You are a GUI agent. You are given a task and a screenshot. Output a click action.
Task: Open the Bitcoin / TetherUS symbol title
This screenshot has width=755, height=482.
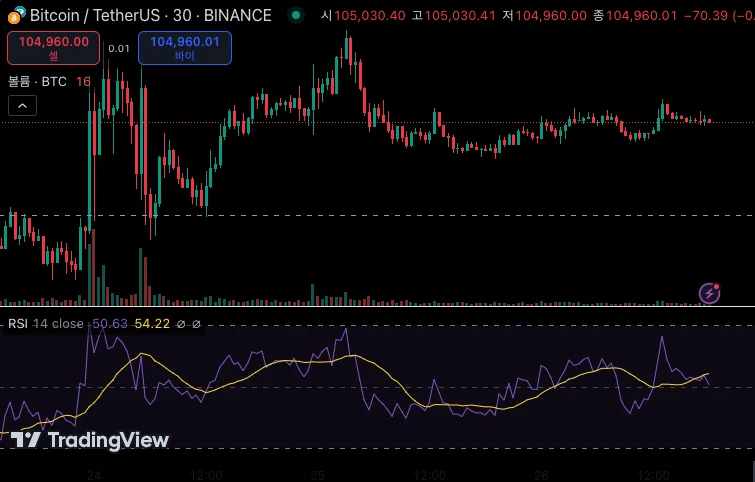point(150,15)
